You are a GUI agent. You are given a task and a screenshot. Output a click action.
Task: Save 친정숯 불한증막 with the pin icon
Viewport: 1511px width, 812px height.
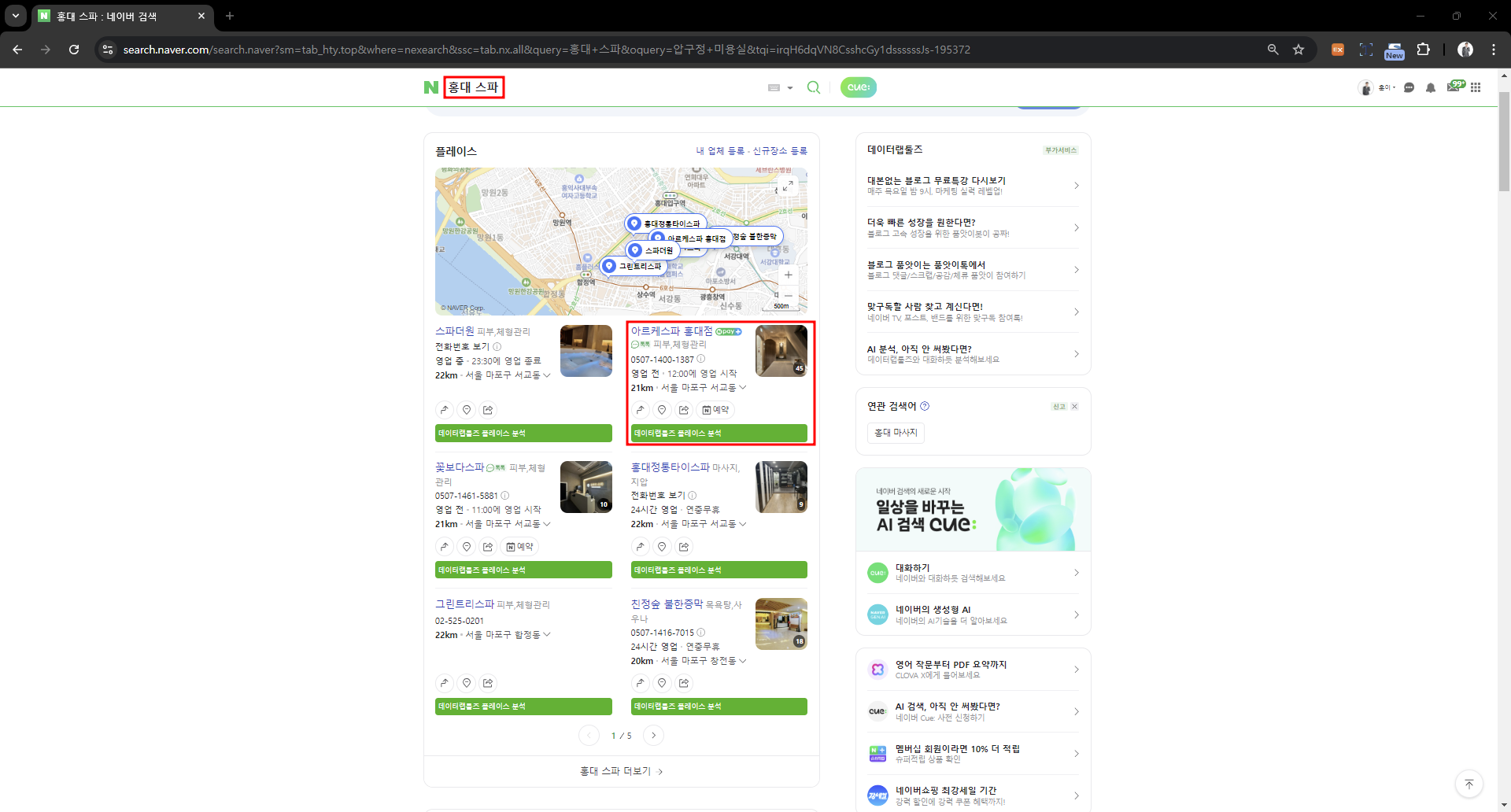[662, 683]
